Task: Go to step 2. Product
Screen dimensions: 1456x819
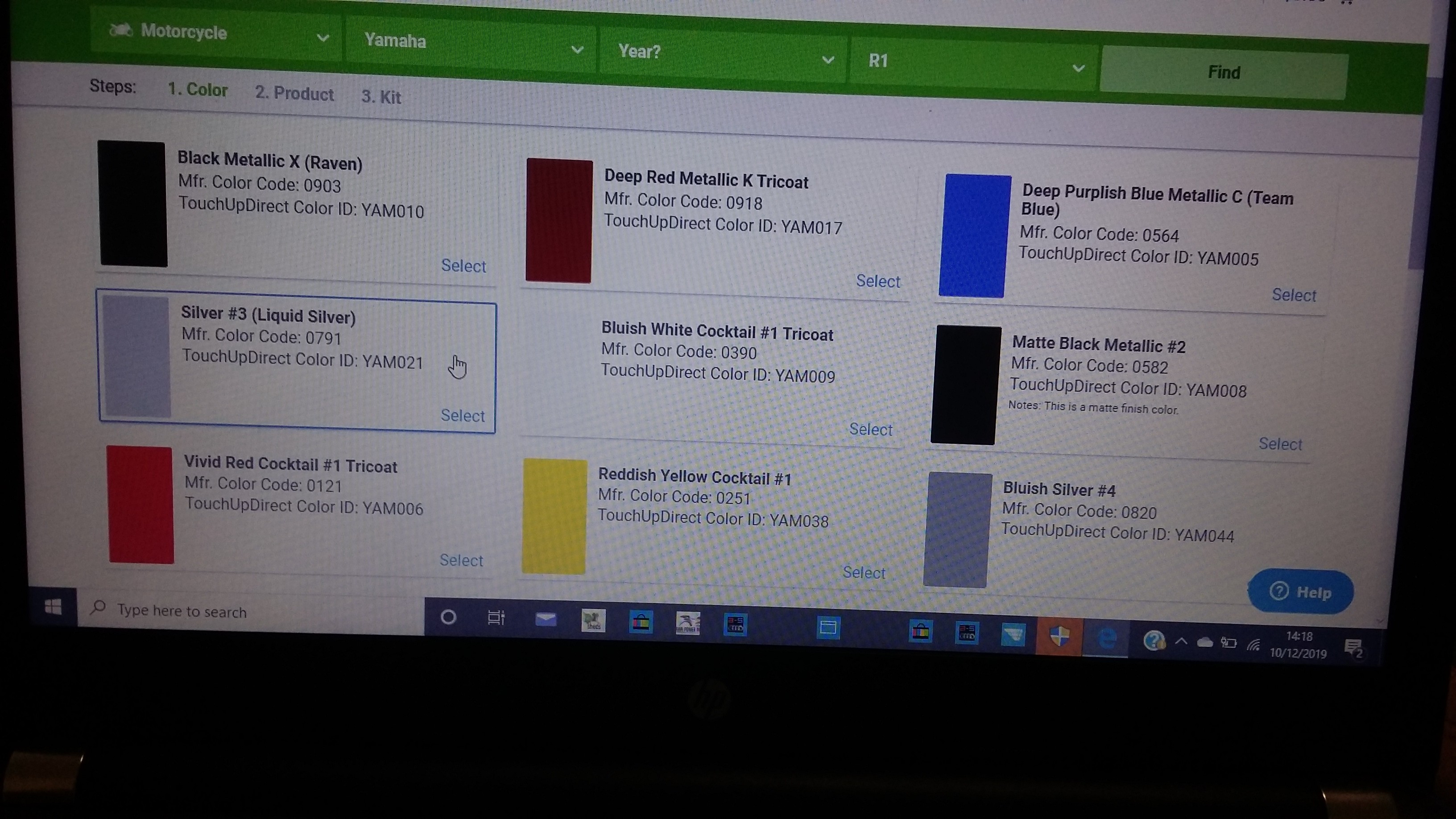Action: pos(294,93)
